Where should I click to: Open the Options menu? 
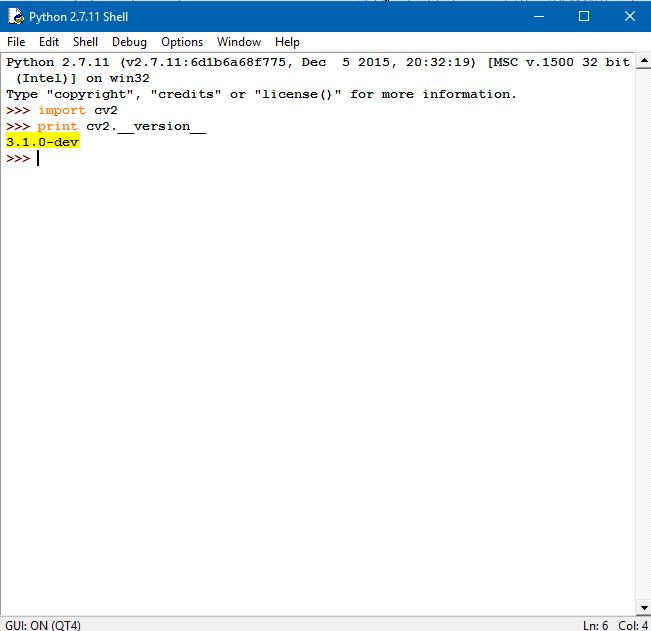point(182,42)
